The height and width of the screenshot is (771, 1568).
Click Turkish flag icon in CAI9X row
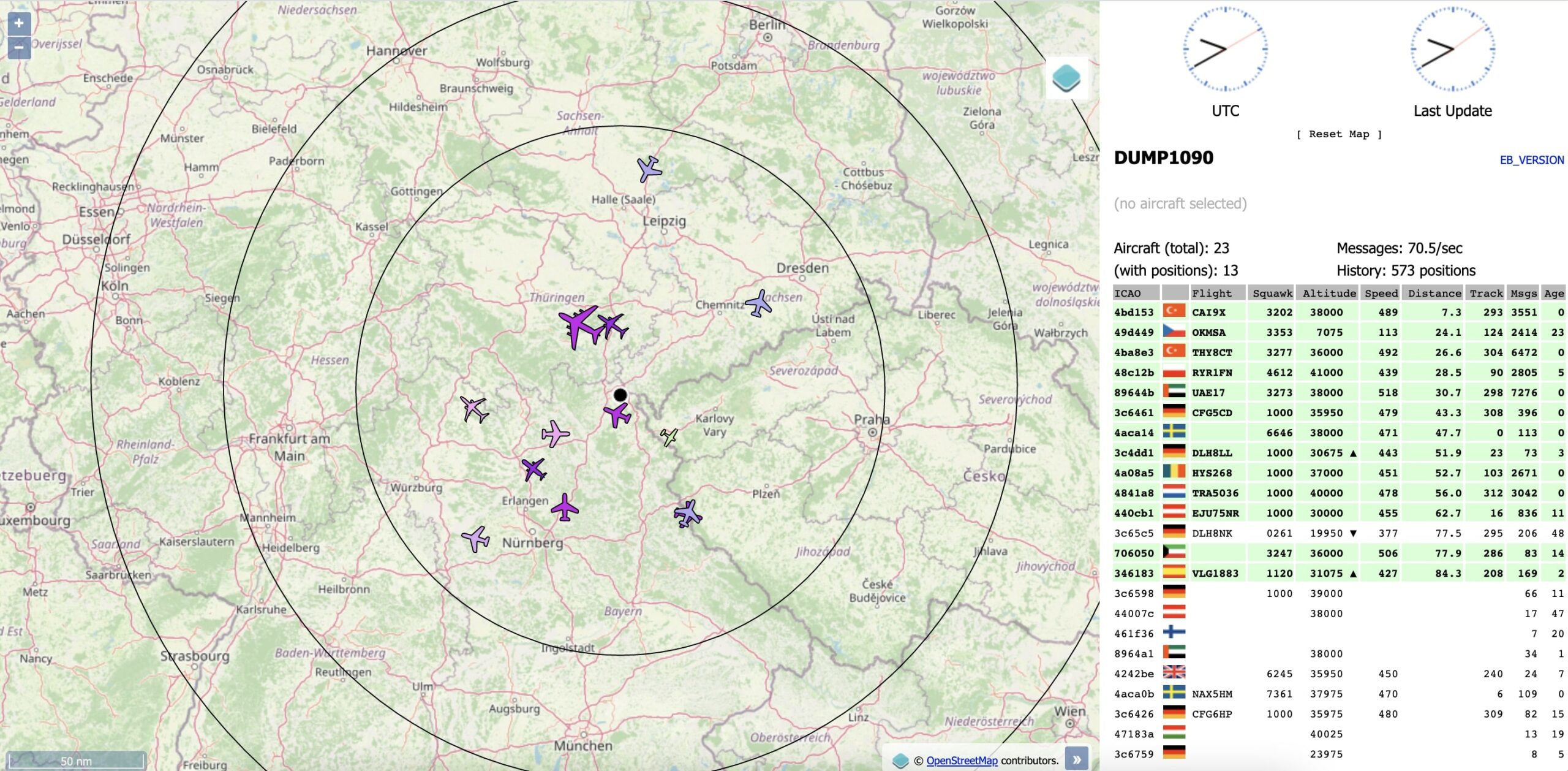1174,310
